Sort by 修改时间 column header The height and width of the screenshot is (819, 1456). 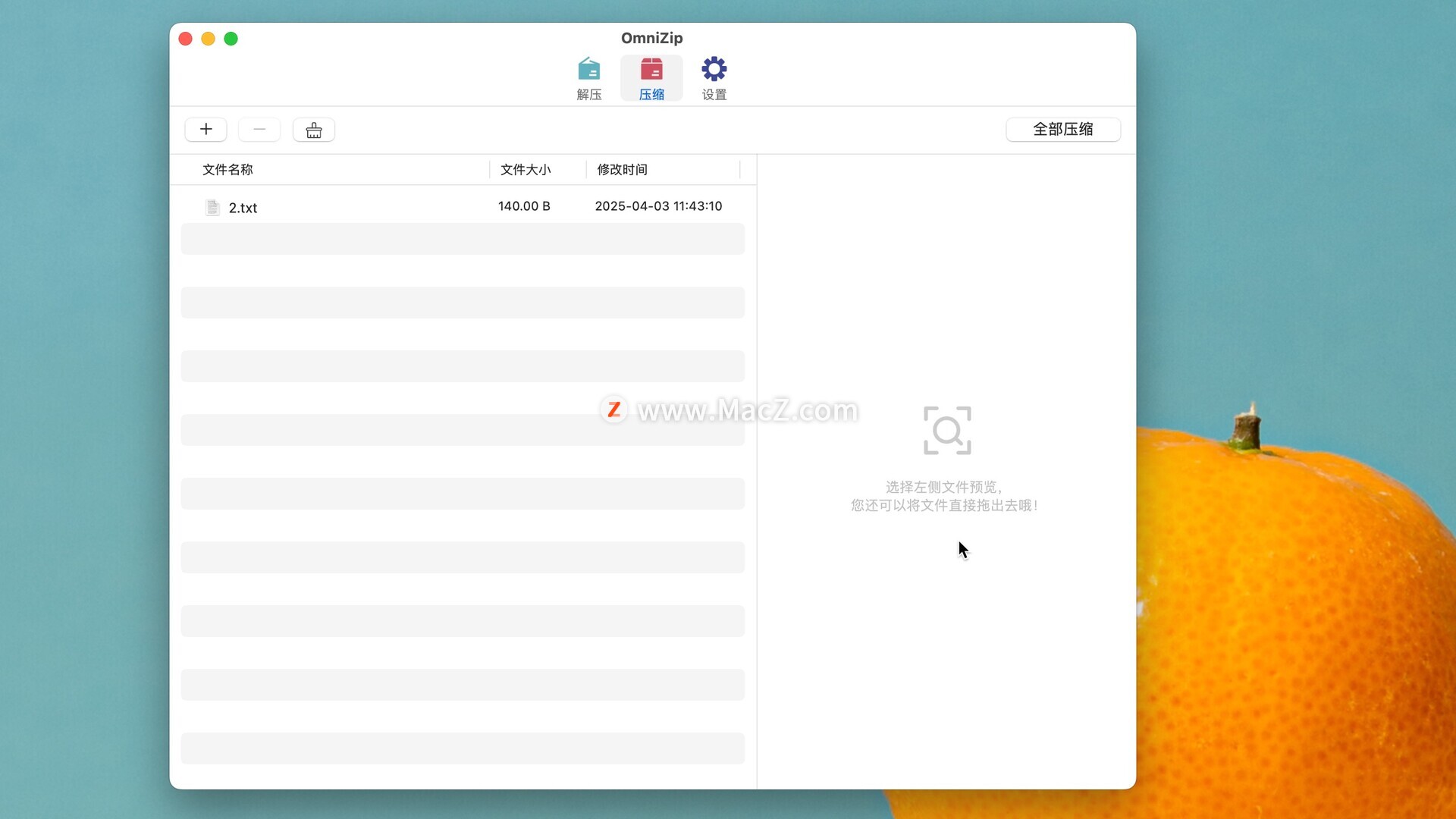(622, 170)
